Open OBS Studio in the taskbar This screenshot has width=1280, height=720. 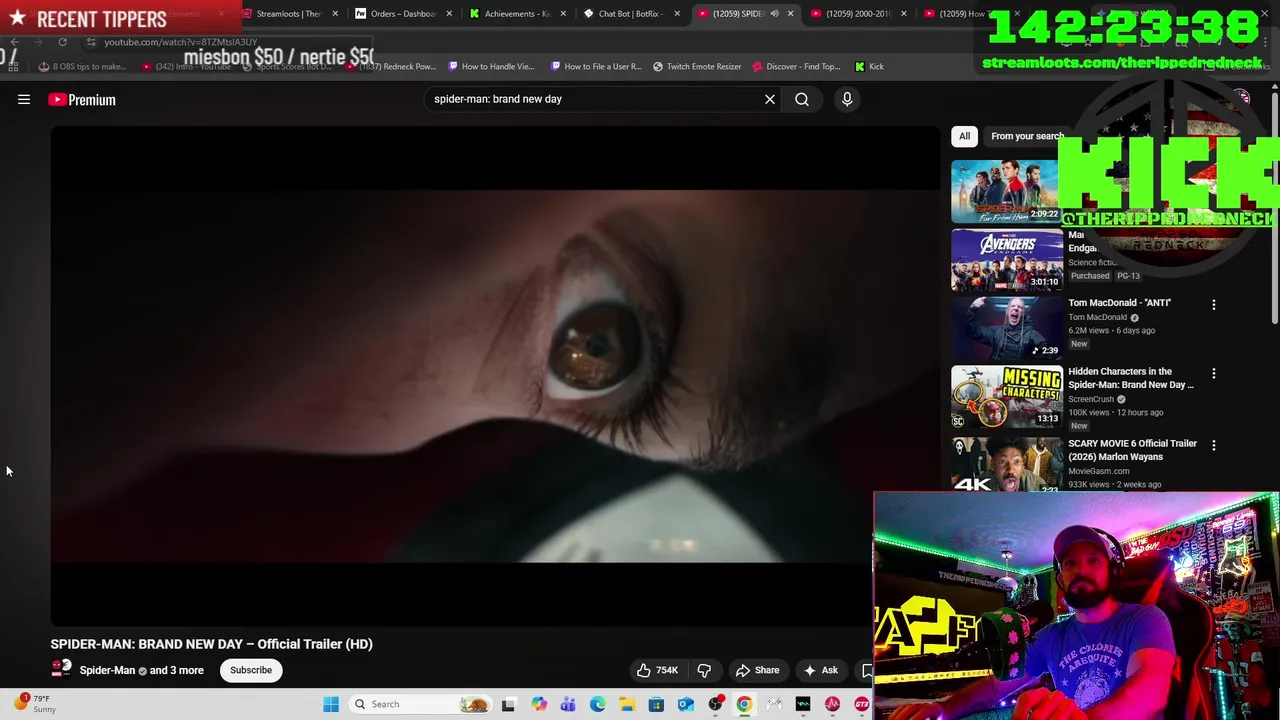tap(715, 704)
